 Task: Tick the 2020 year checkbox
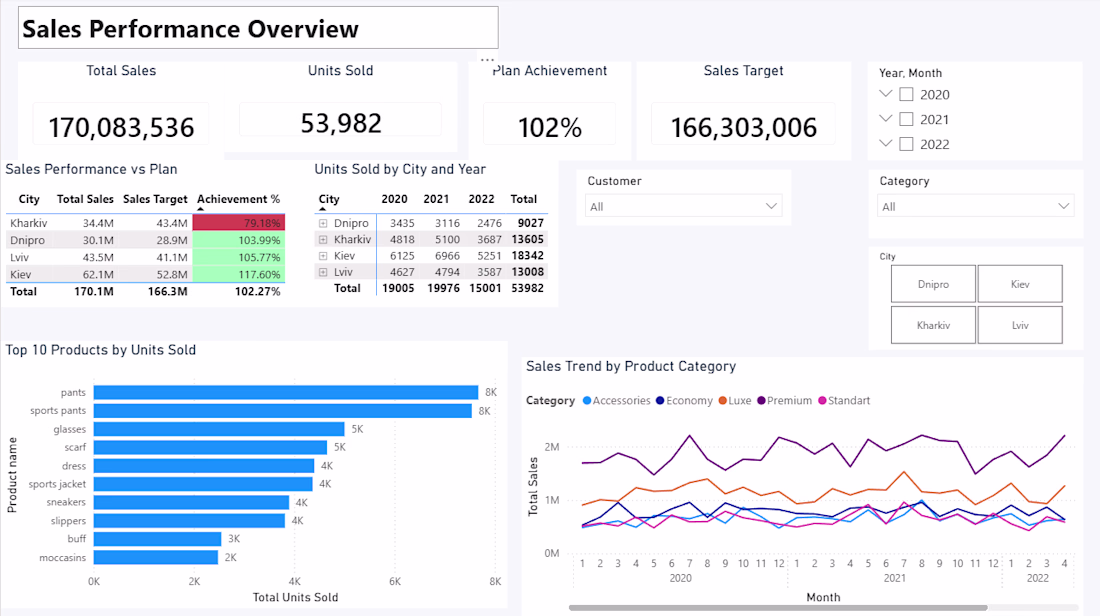(x=906, y=94)
